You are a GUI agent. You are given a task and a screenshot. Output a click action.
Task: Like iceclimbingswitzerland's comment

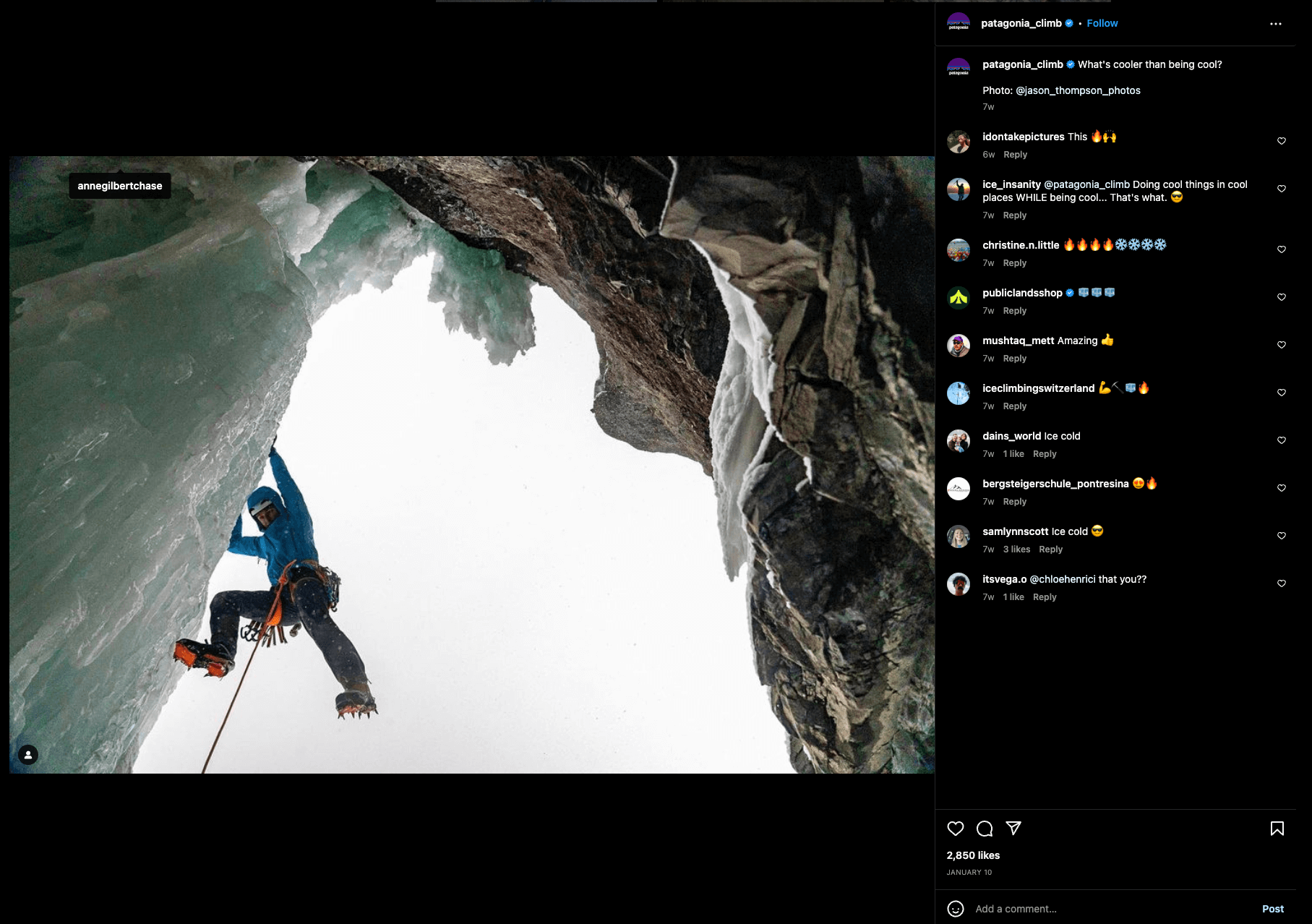(x=1282, y=393)
